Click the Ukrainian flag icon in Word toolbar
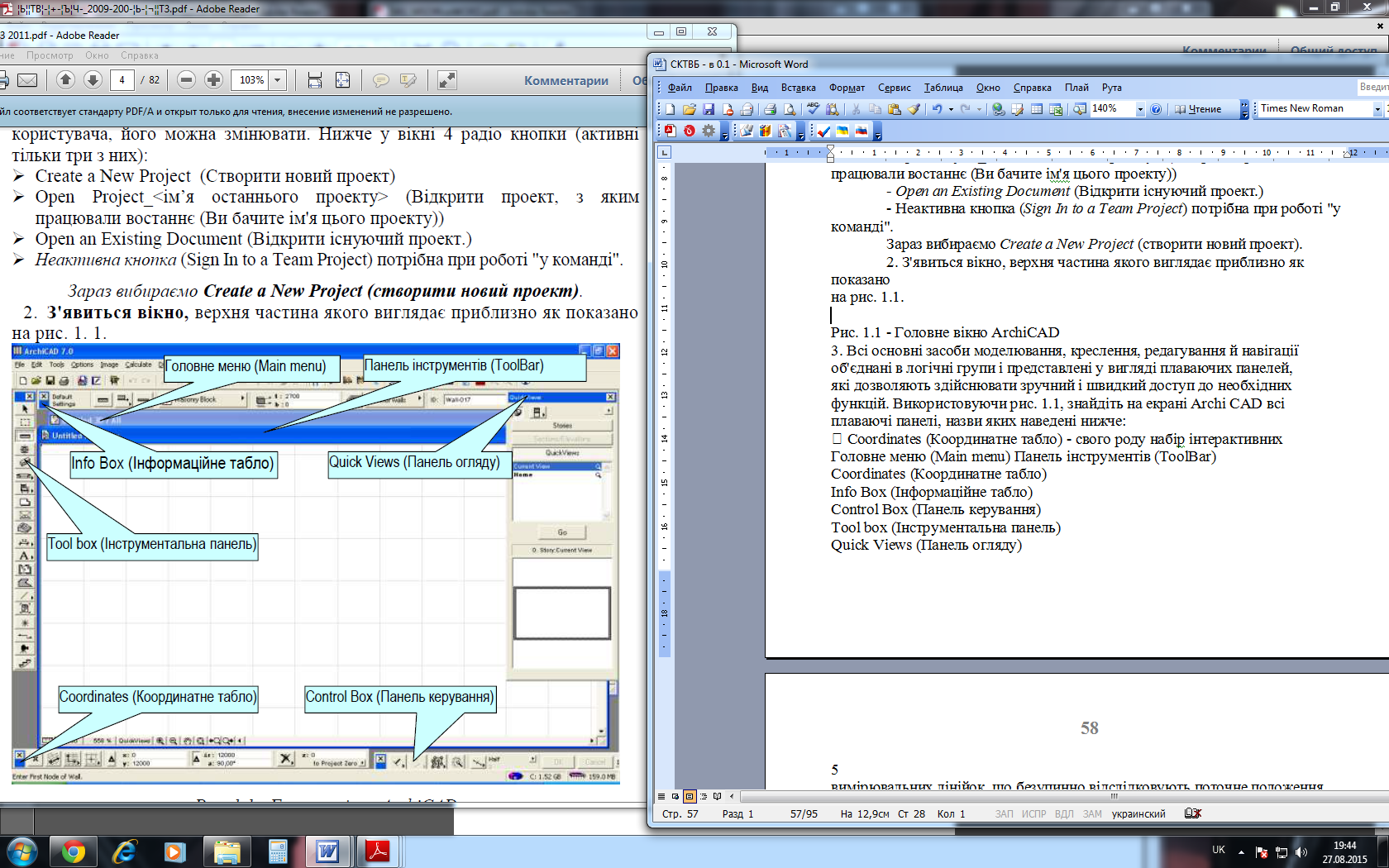The height and width of the screenshot is (868, 1389). click(x=842, y=131)
